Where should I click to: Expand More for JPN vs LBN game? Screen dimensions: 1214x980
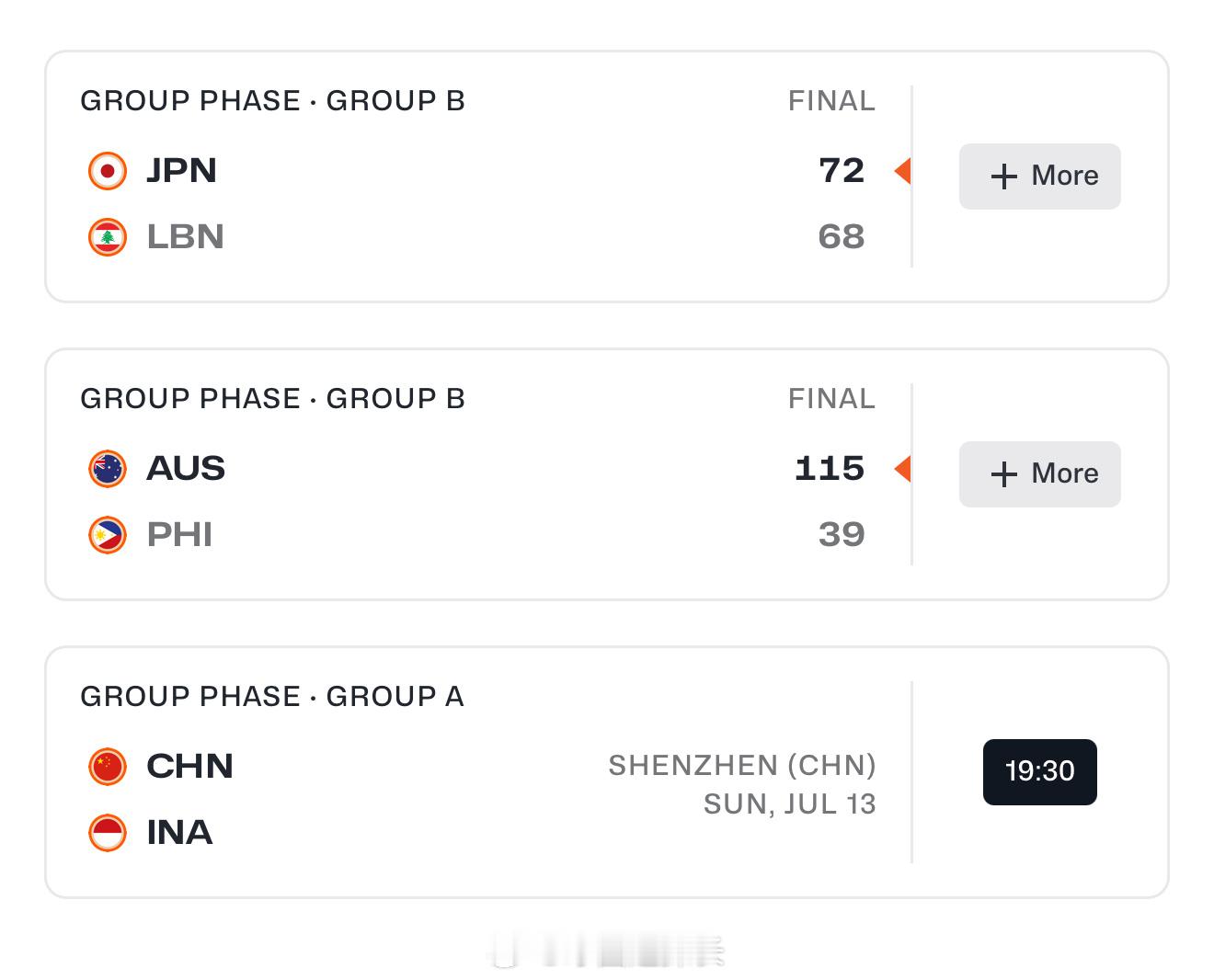coord(1039,176)
